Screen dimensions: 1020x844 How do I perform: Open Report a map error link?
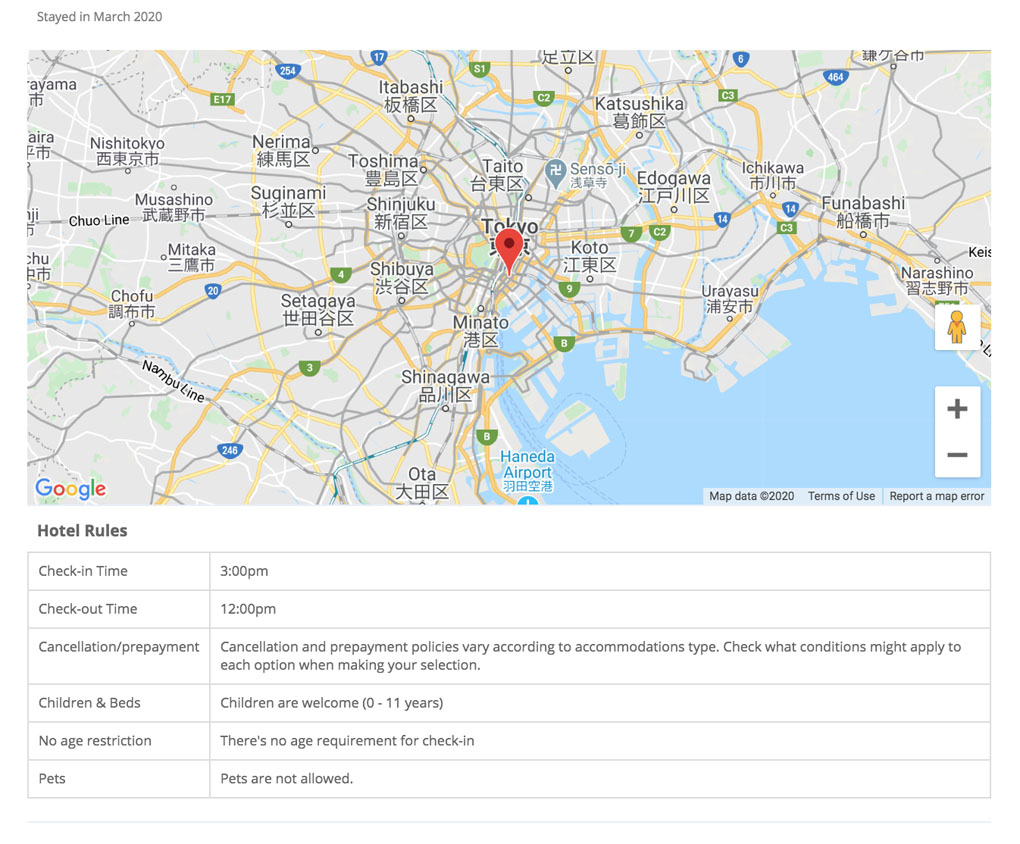pos(937,496)
